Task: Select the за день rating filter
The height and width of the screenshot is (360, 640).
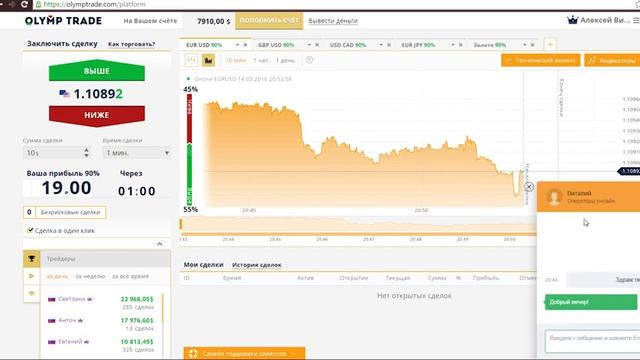Action: [x=58, y=276]
